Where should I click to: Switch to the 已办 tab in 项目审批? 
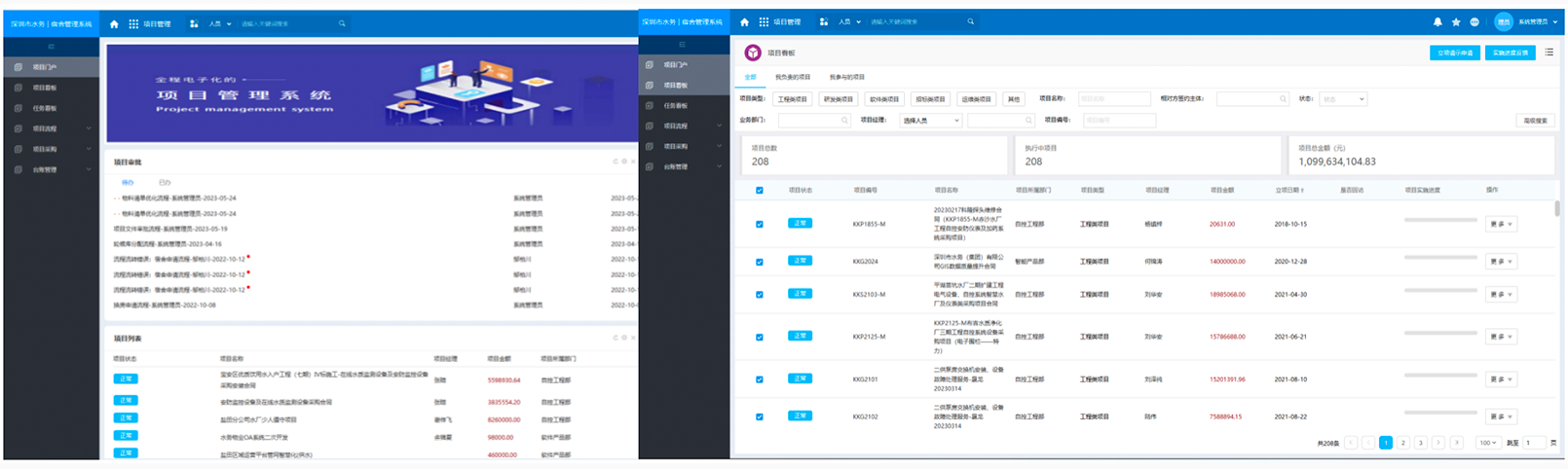[x=165, y=182]
